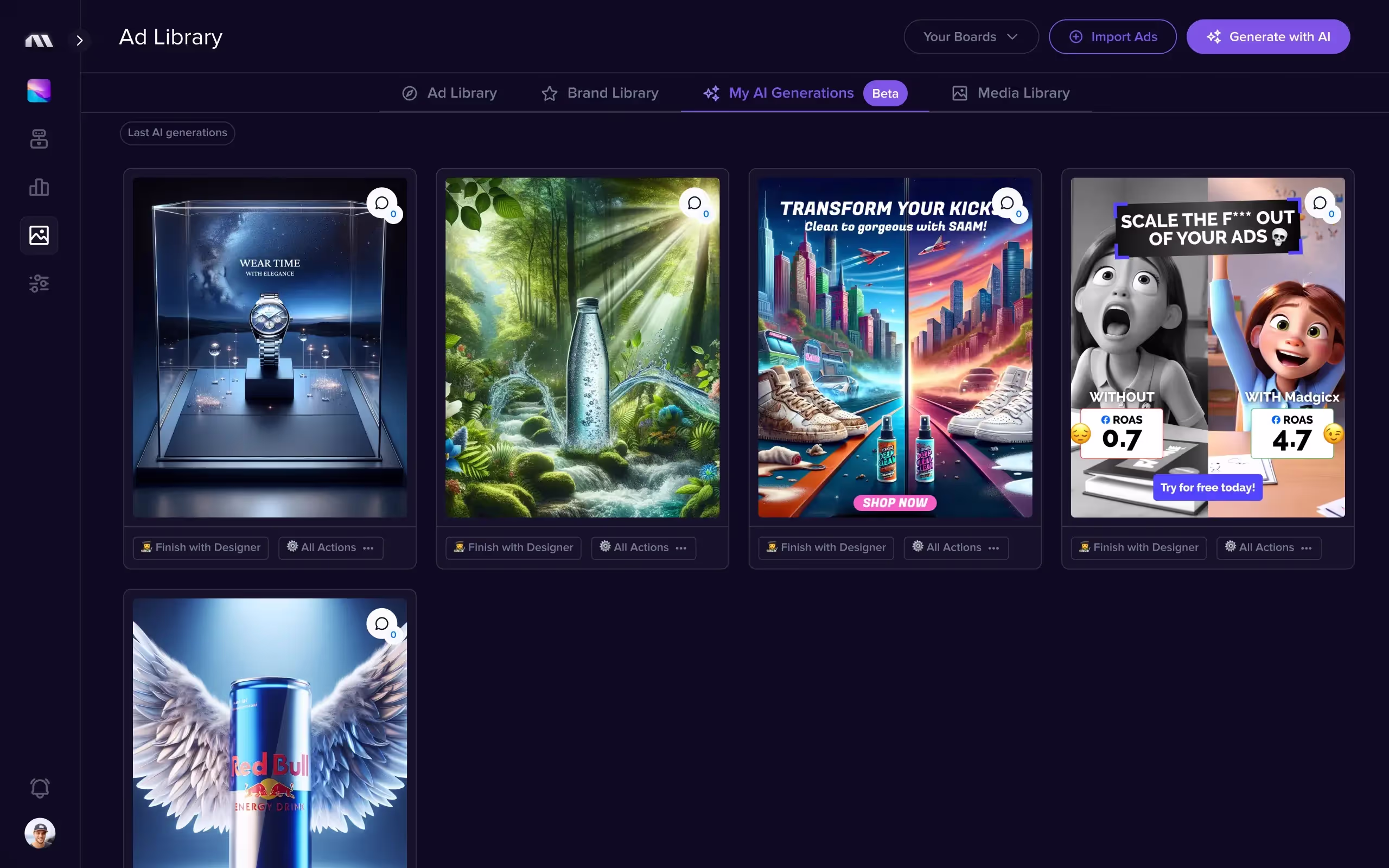Open All Actions menu for the watch ad
This screenshot has width=1389, height=868.
(x=331, y=548)
